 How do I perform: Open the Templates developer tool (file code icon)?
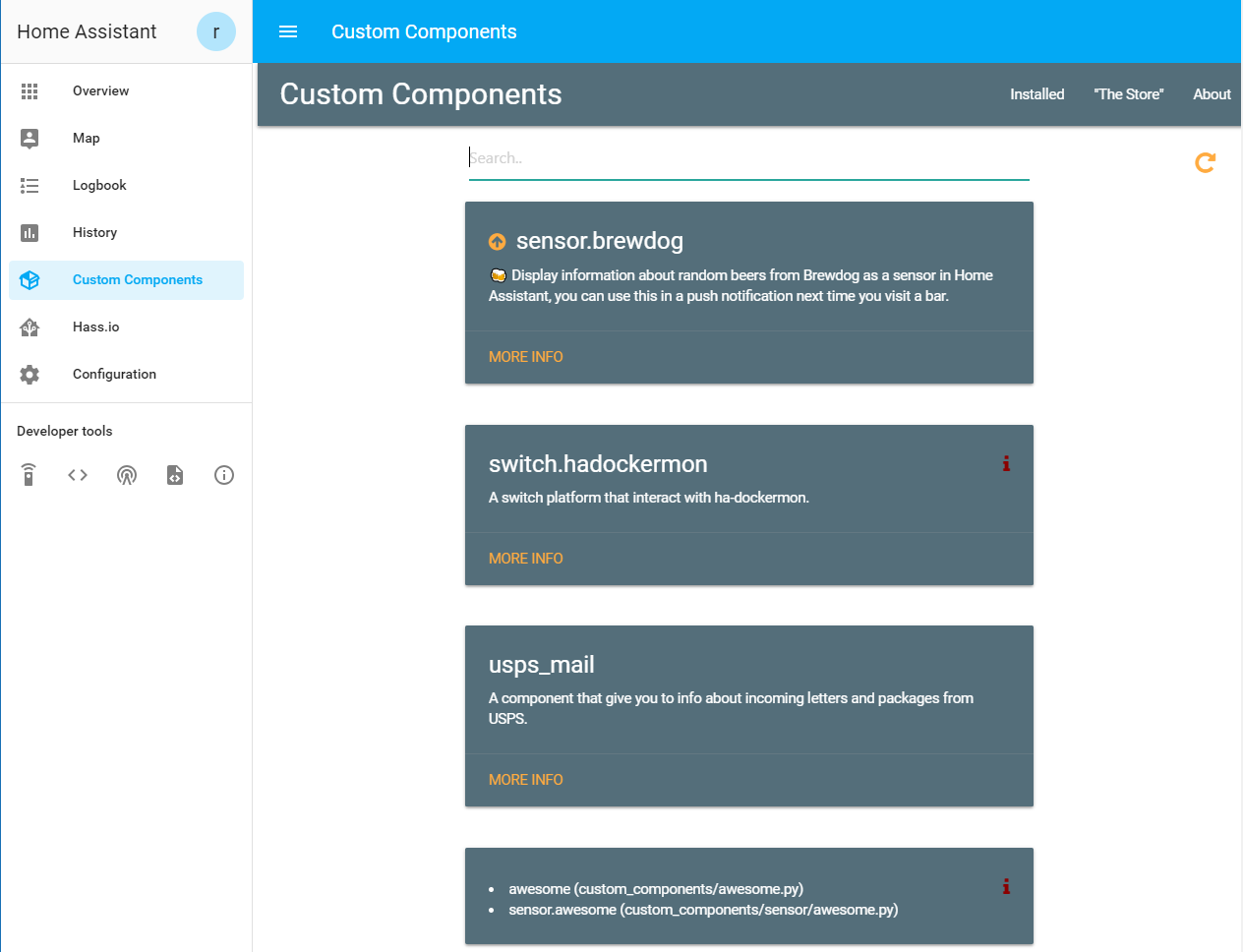(x=175, y=475)
